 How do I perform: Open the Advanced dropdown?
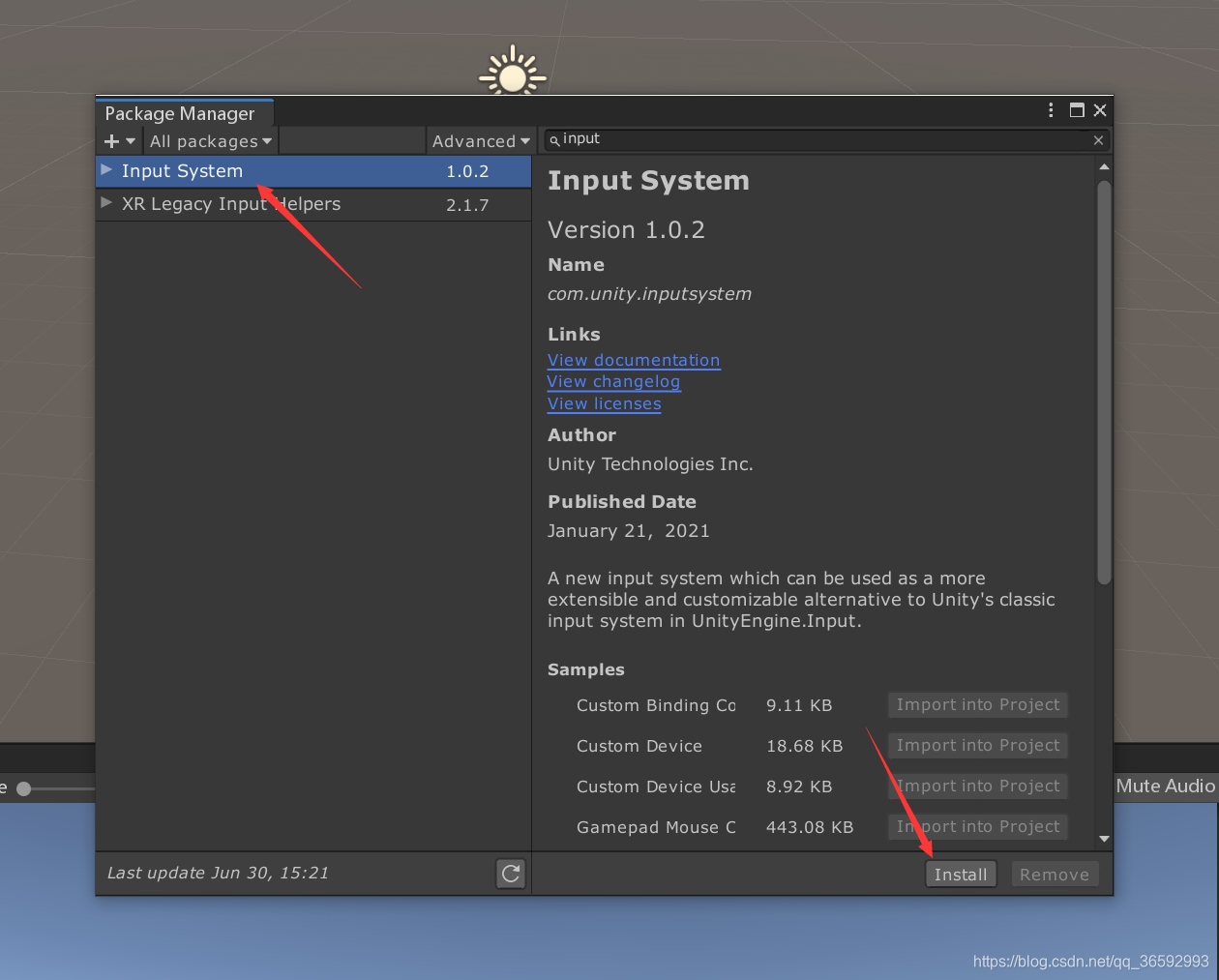coord(481,141)
